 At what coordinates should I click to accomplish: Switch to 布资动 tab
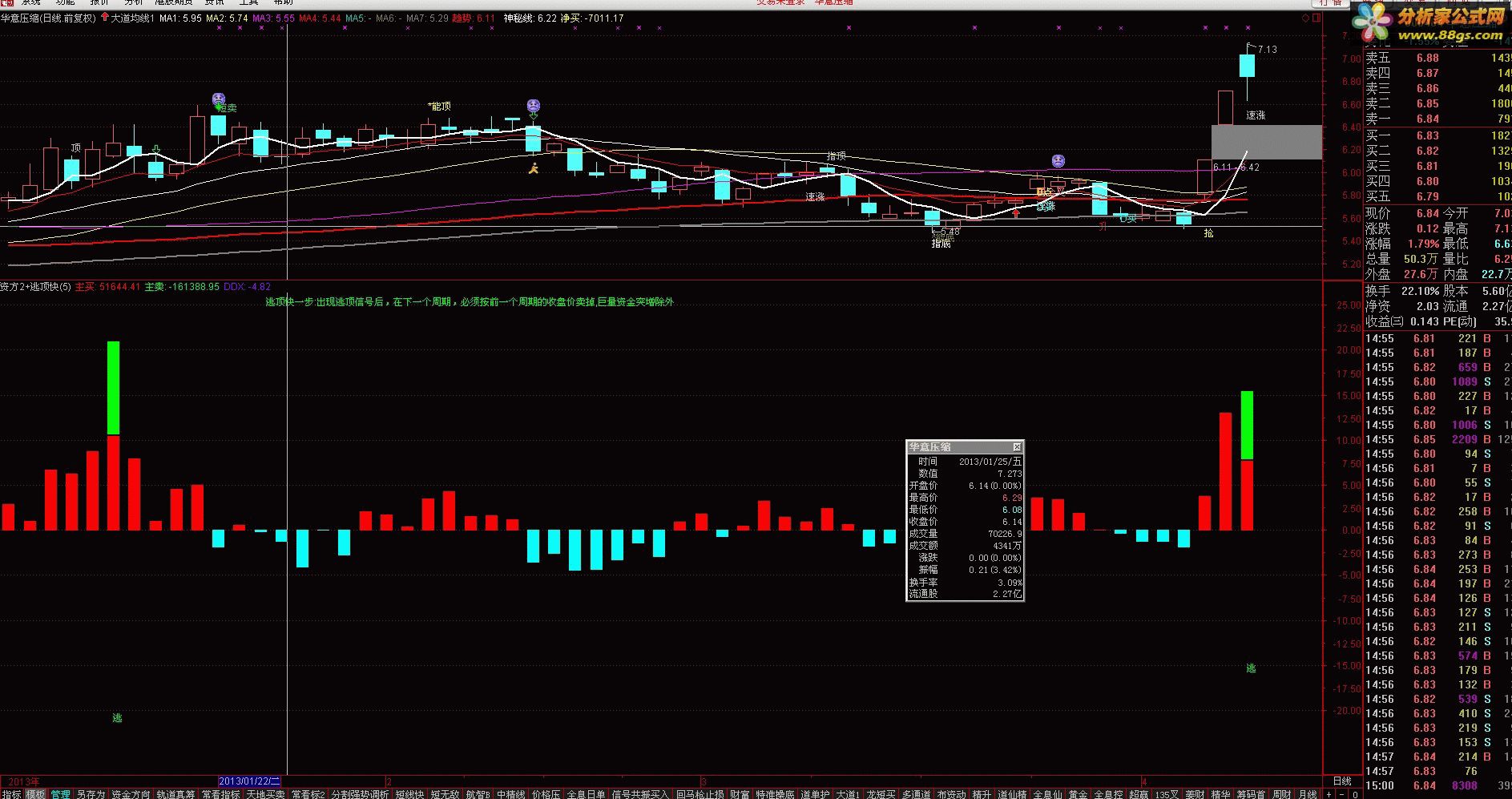pos(951,794)
